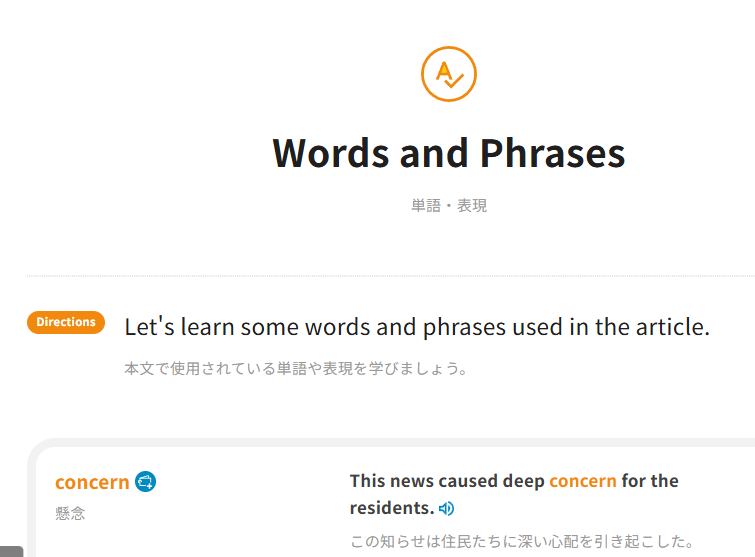Click highlighted 'concern' in the example sentence
Viewport: 755px width, 557px height.
point(583,481)
